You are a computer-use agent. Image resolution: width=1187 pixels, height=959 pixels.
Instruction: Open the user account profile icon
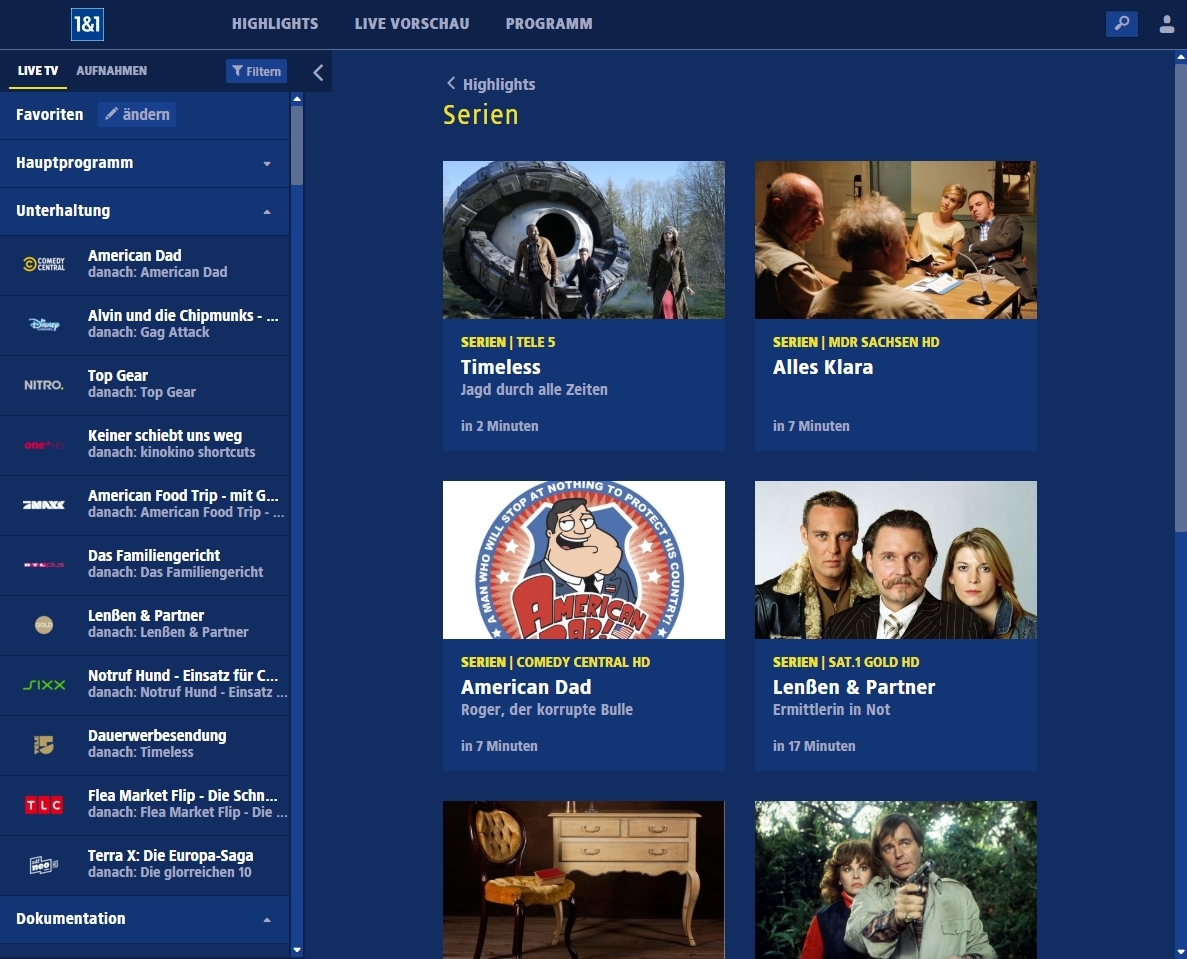click(x=1166, y=24)
